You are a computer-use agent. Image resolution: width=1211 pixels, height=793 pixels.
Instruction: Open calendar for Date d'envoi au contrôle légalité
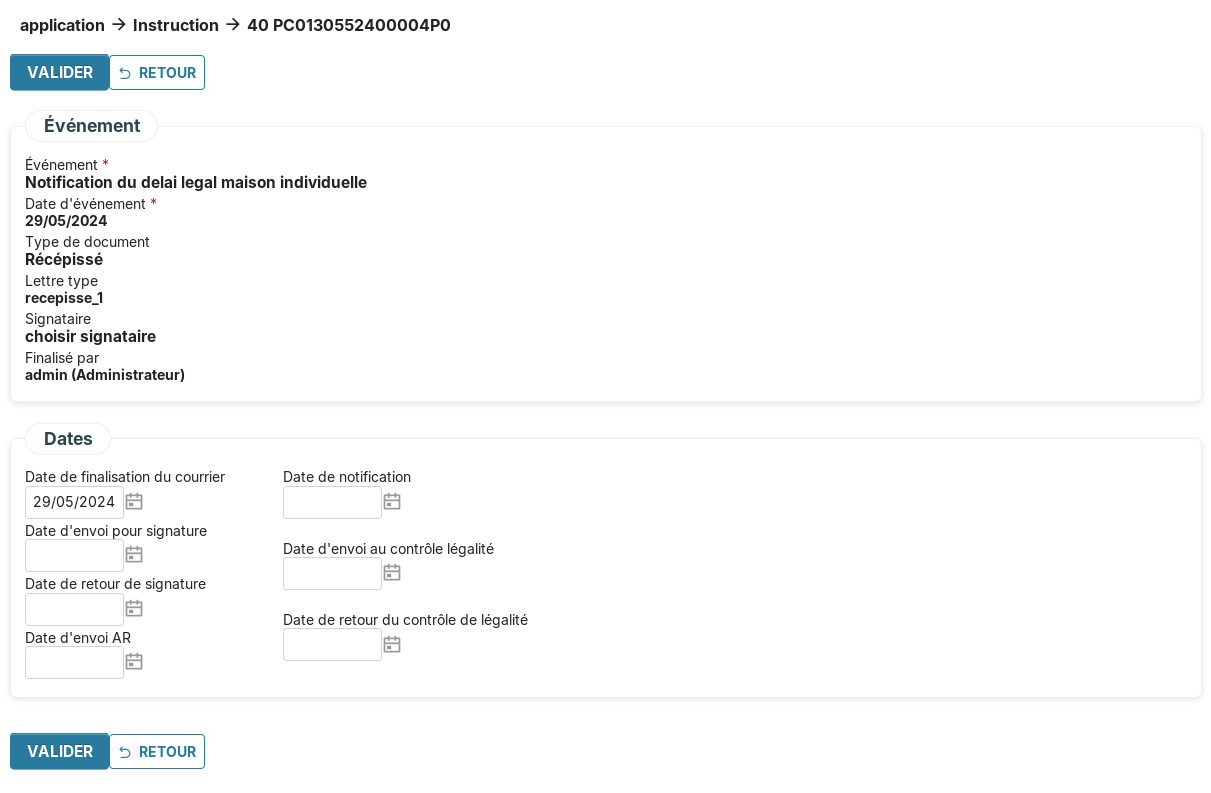392,572
